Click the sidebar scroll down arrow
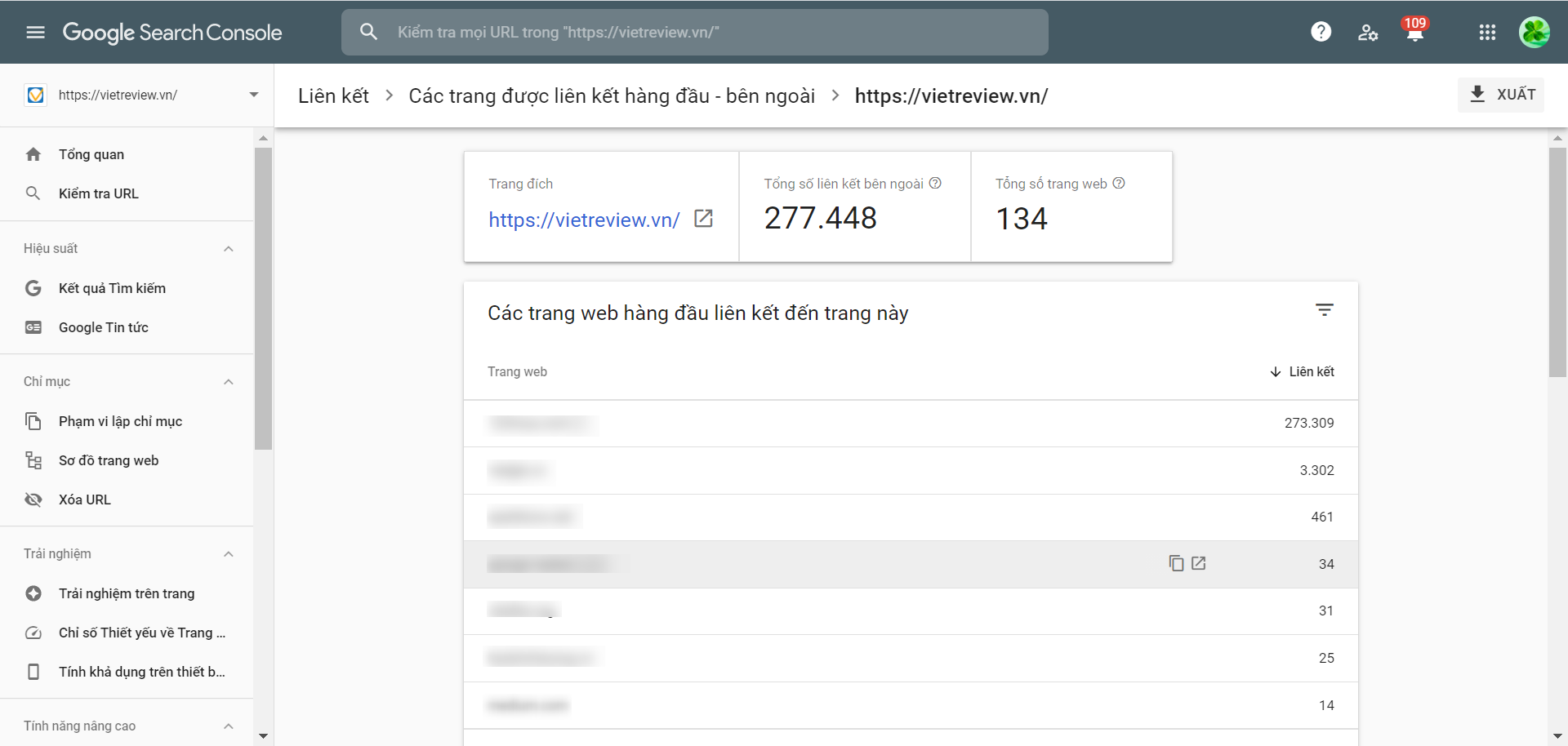 (x=263, y=735)
